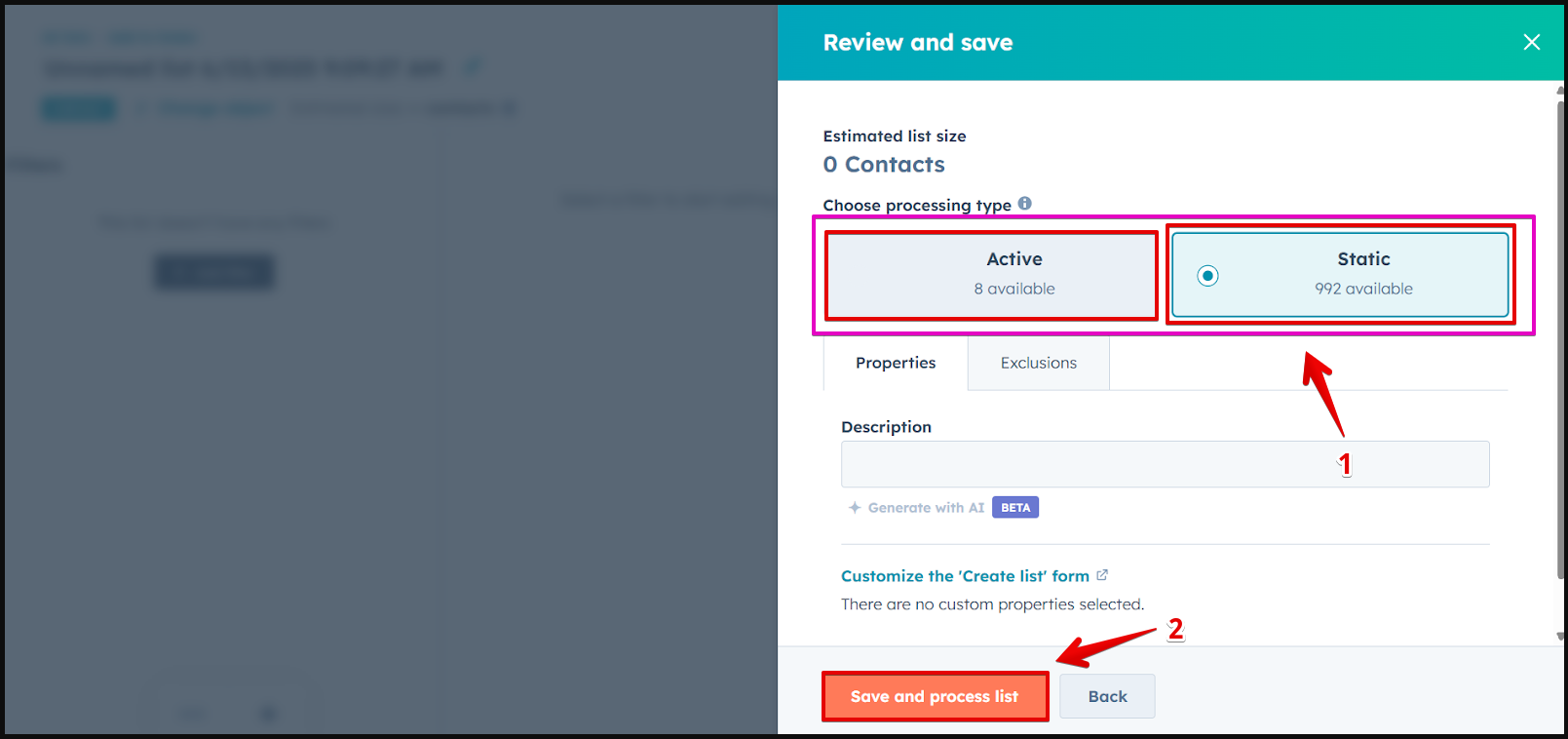Click blurred pencil edit icon beside list title
The height and width of the screenshot is (739, 1568).
(x=472, y=67)
